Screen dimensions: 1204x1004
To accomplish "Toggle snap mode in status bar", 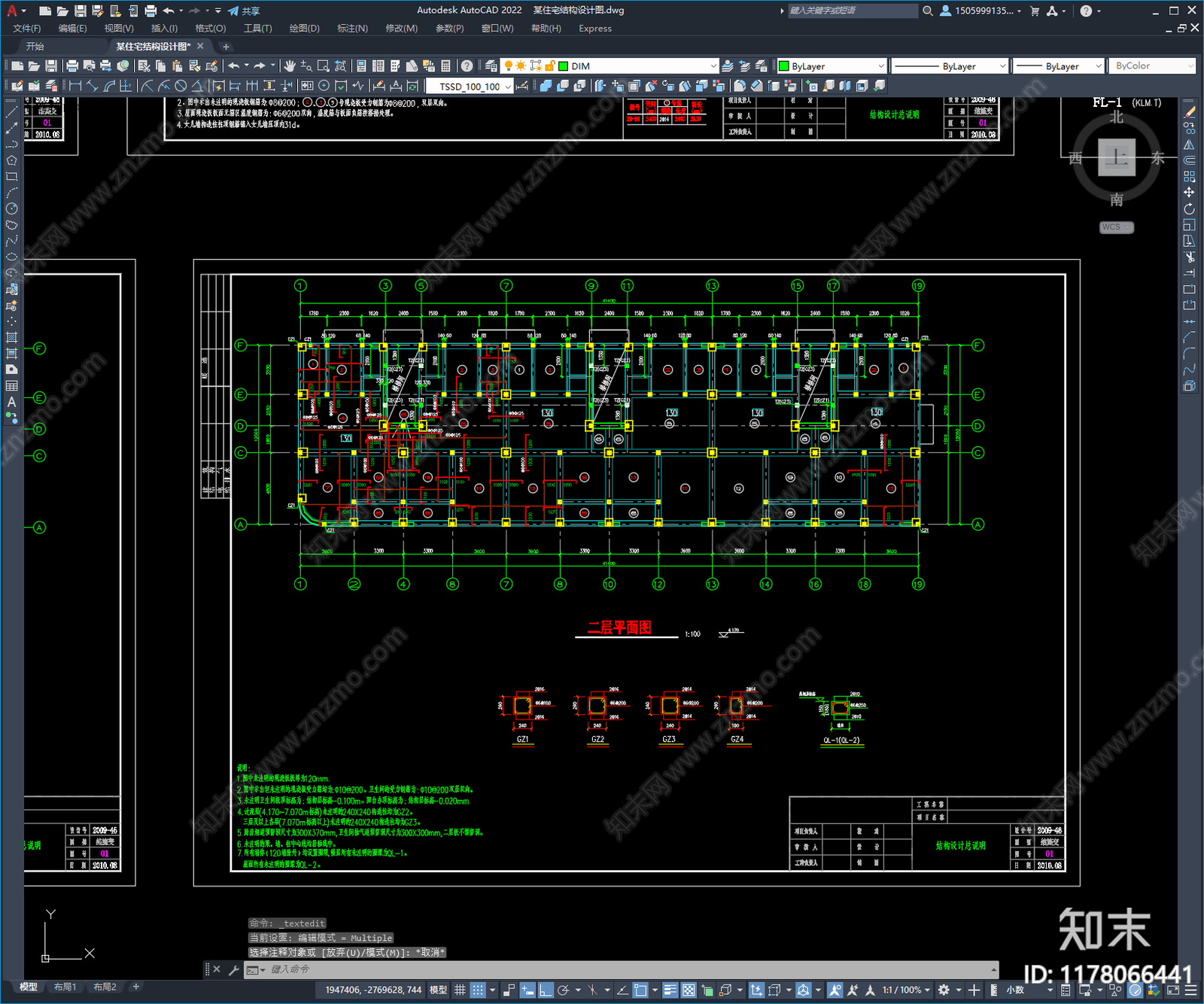I will coord(478,990).
